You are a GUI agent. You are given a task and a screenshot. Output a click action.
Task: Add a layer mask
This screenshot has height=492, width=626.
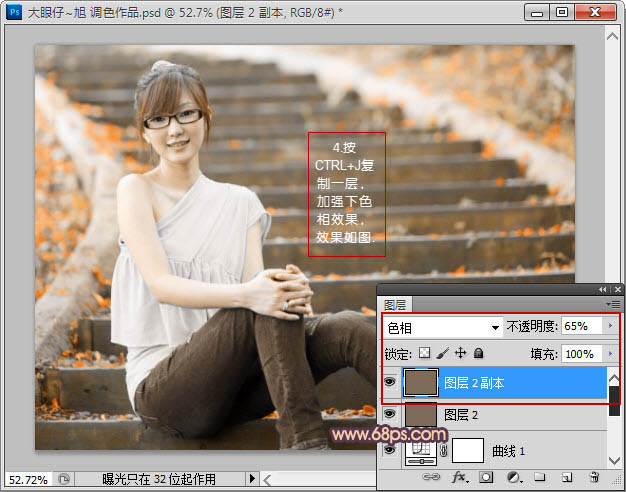point(488,478)
